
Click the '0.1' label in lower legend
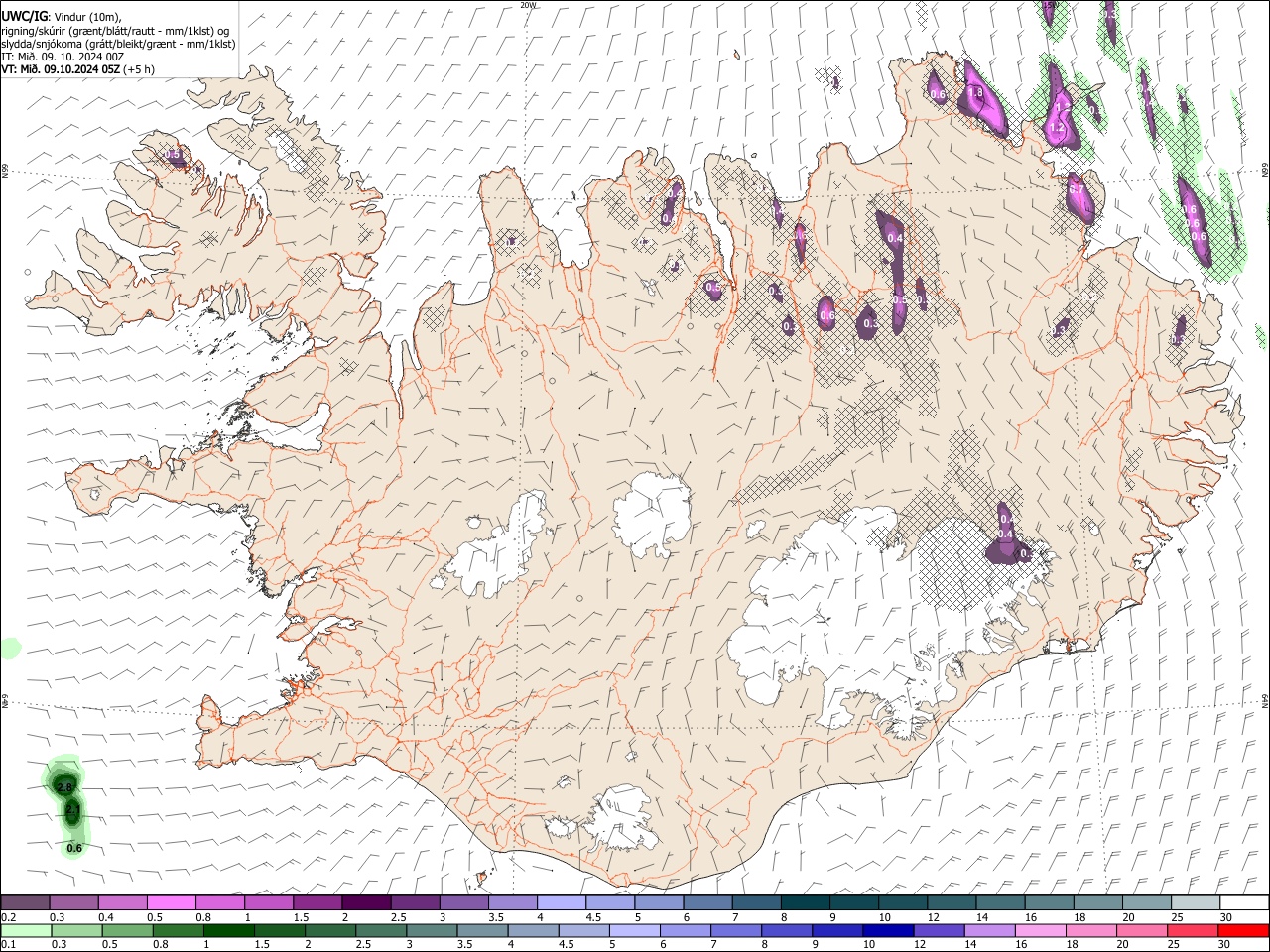tap(8, 945)
